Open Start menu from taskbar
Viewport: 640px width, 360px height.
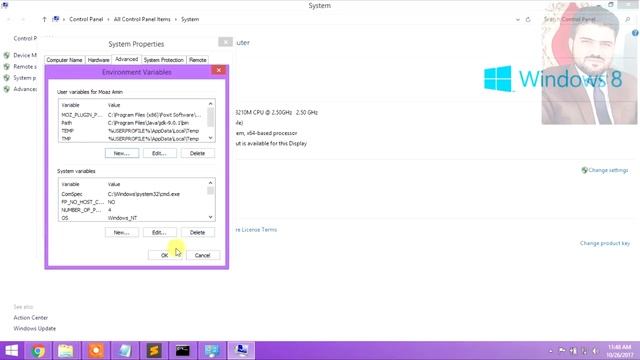[x=11, y=351]
